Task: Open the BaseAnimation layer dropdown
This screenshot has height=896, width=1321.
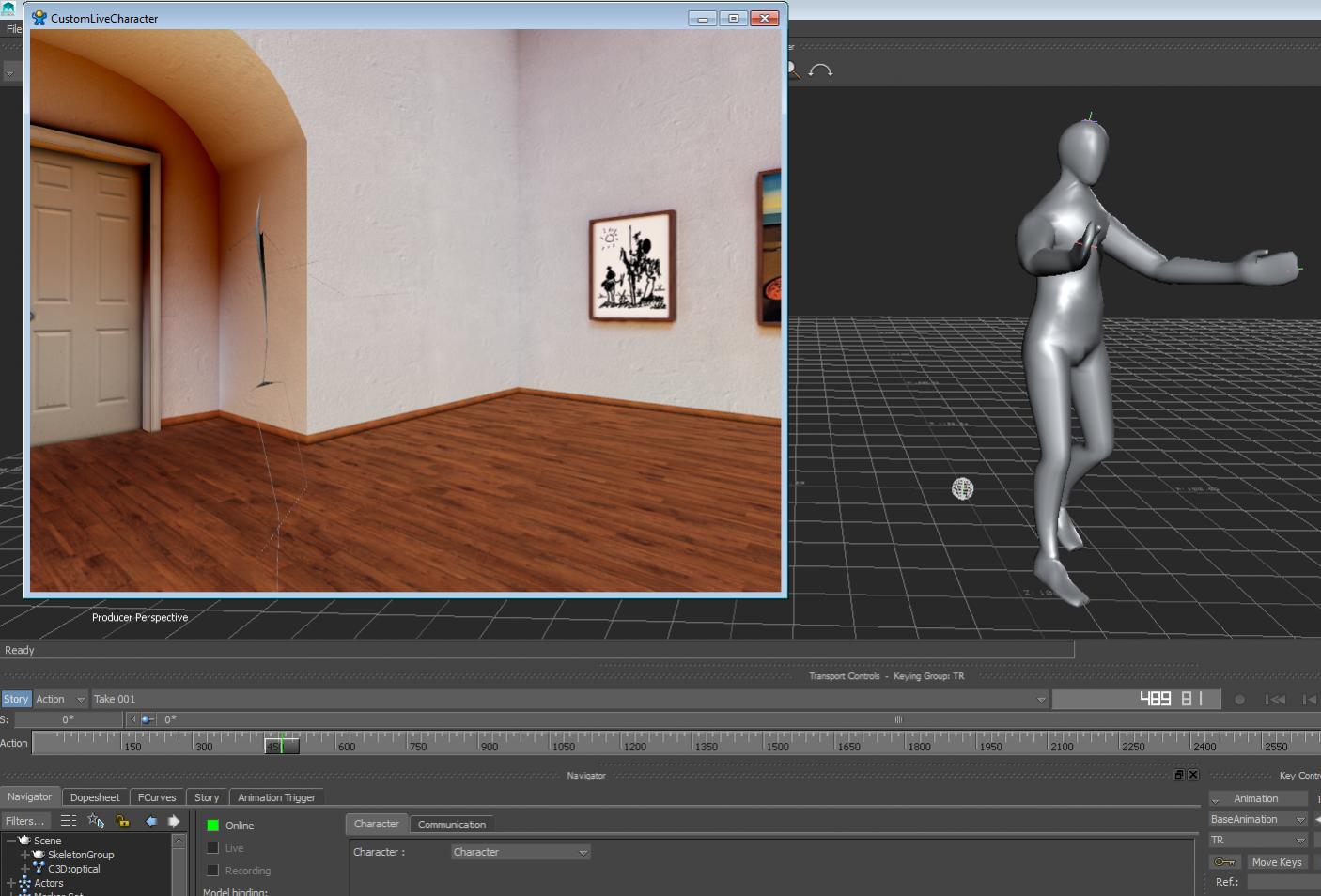Action: [1258, 819]
